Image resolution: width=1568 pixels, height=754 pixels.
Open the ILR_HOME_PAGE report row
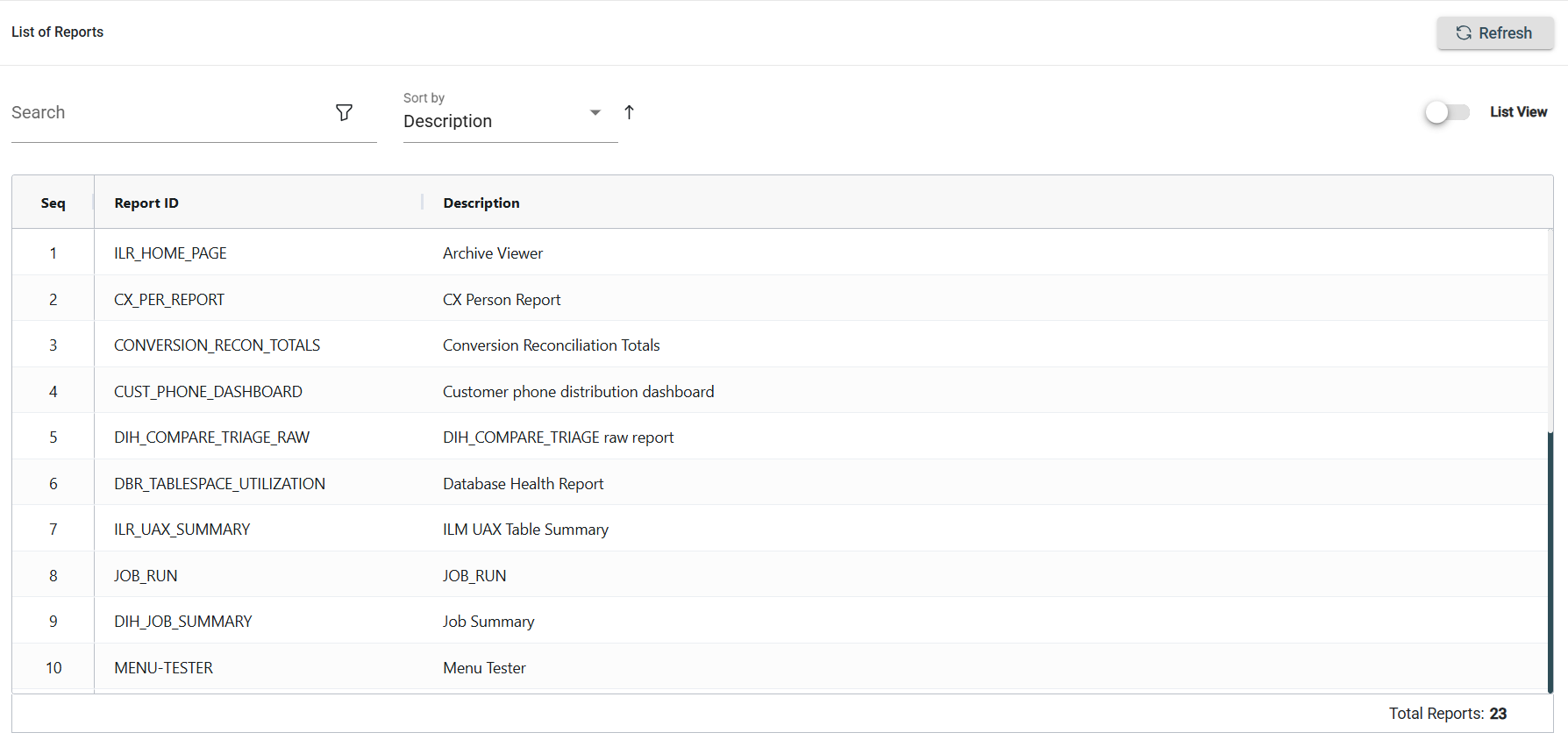point(170,253)
